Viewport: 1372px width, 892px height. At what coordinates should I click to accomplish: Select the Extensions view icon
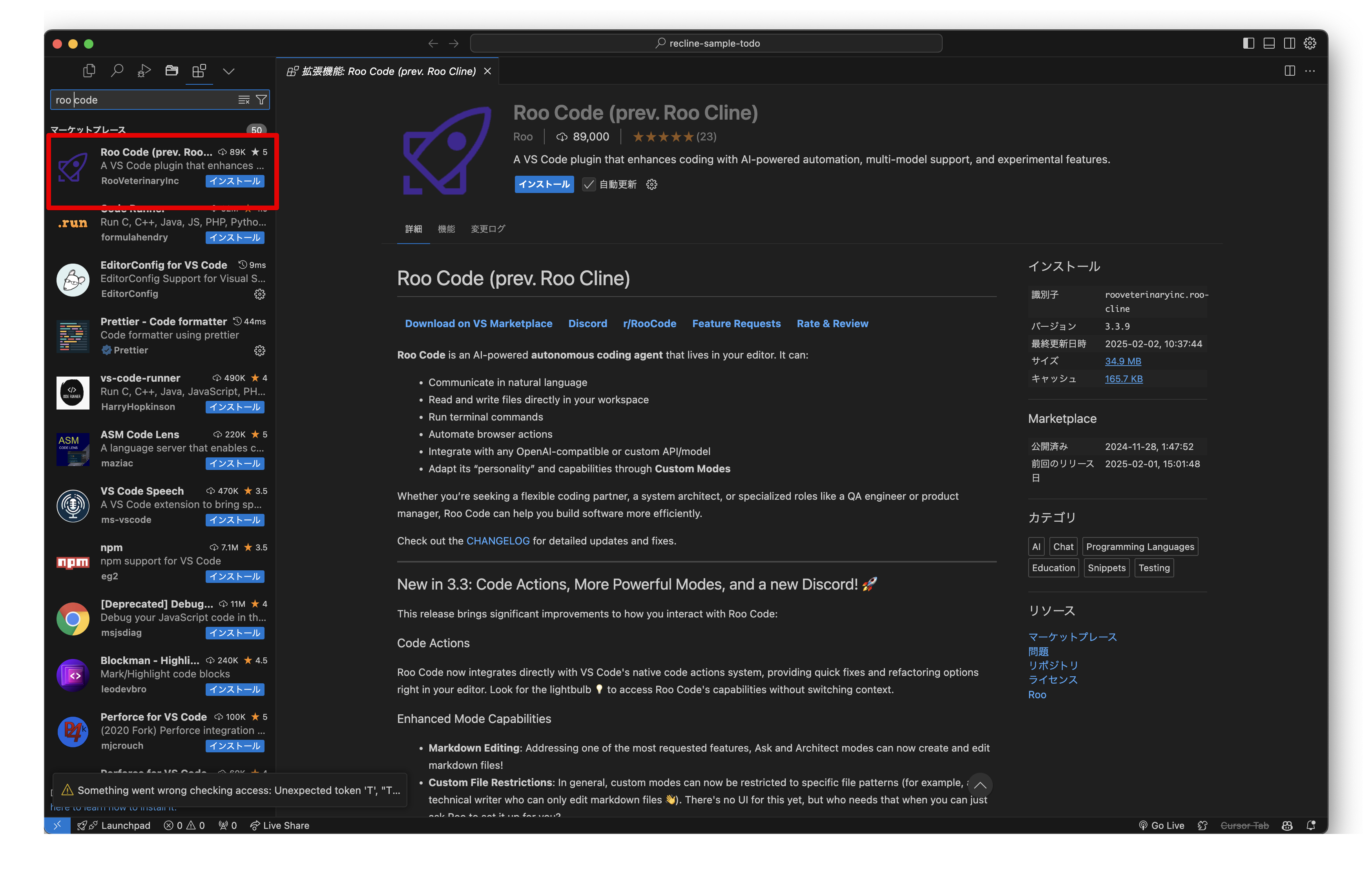pyautogui.click(x=199, y=71)
